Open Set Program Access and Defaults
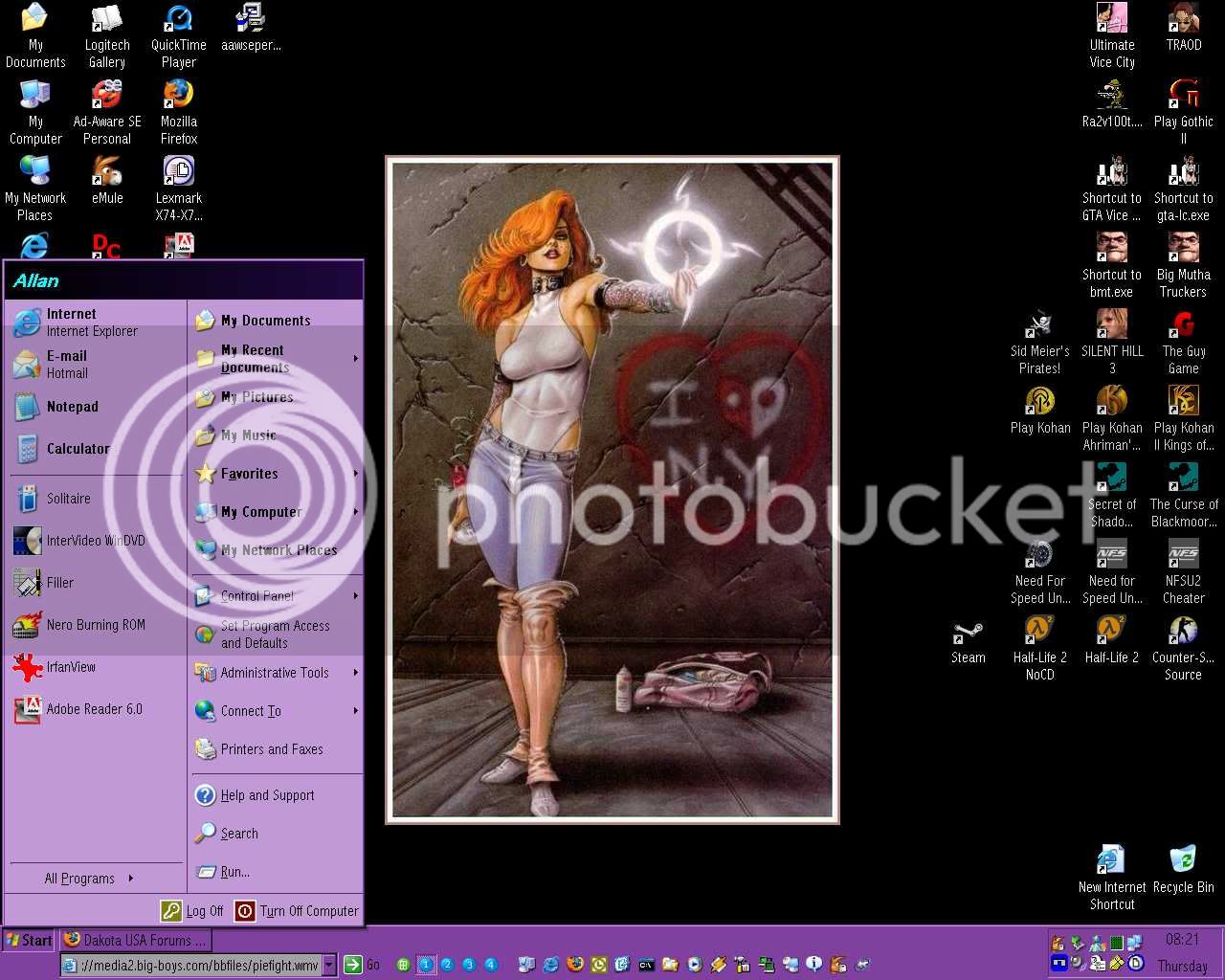 (277, 635)
